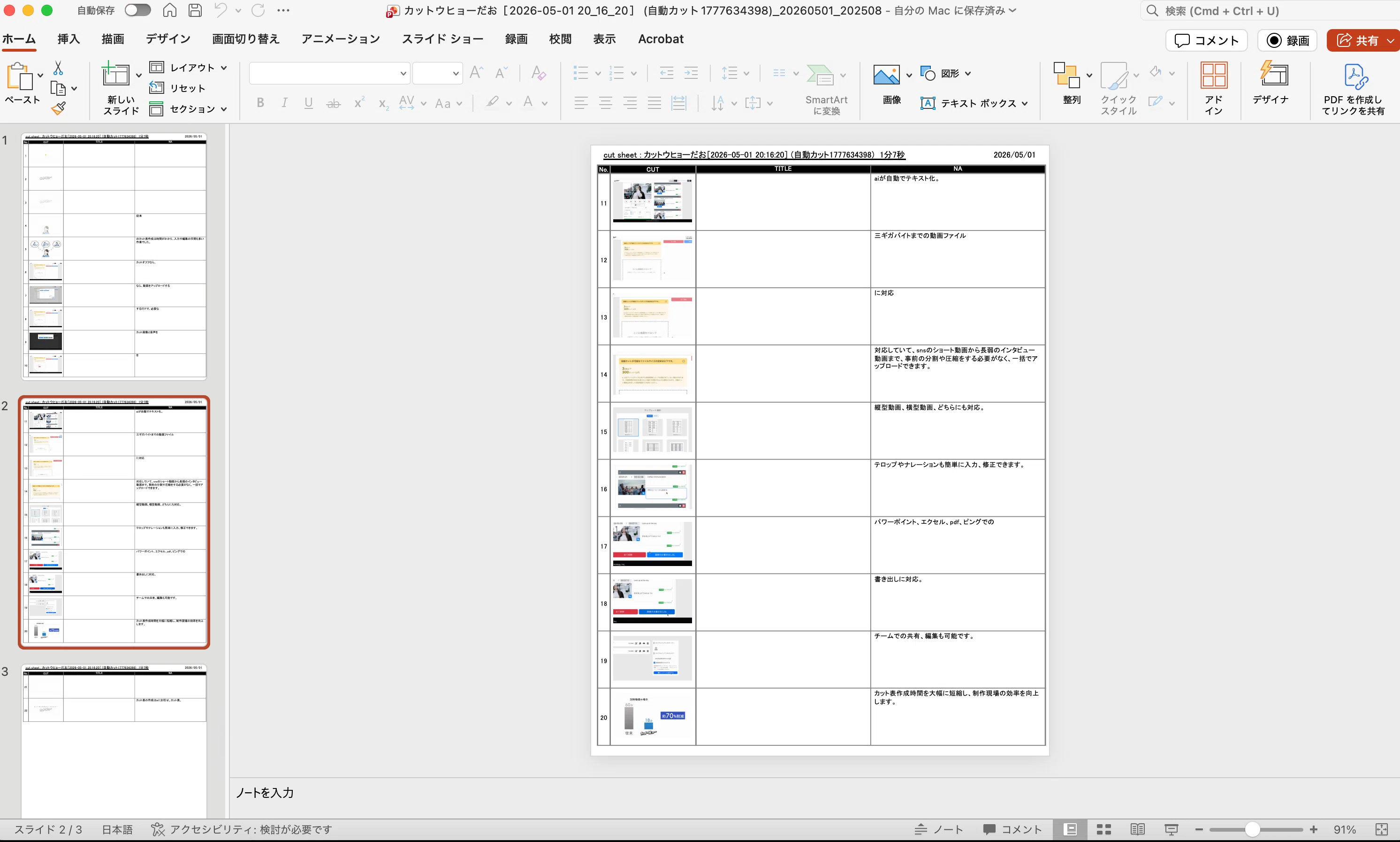
Task: Click the Save floppy disk icon
Action: click(195, 10)
